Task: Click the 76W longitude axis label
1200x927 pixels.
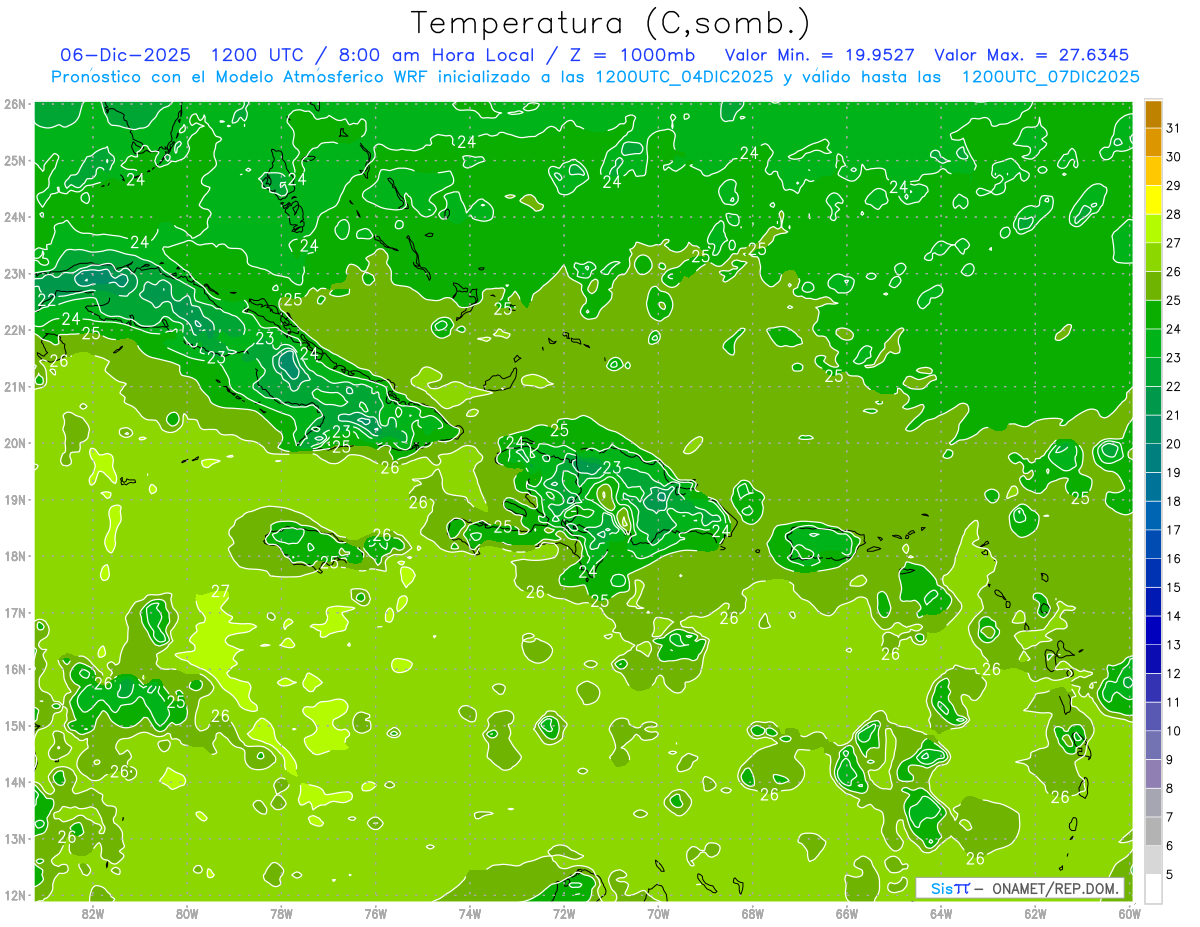Action: (375, 913)
